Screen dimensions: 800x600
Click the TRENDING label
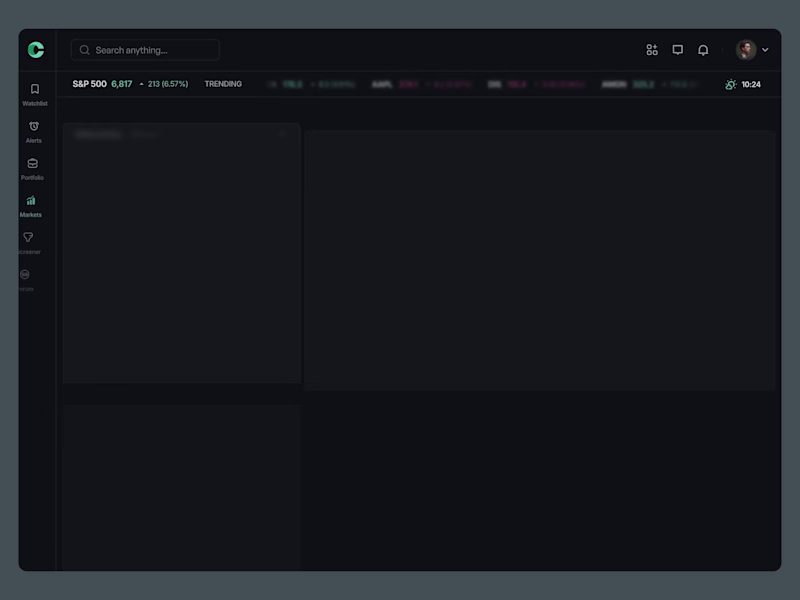[x=223, y=84]
